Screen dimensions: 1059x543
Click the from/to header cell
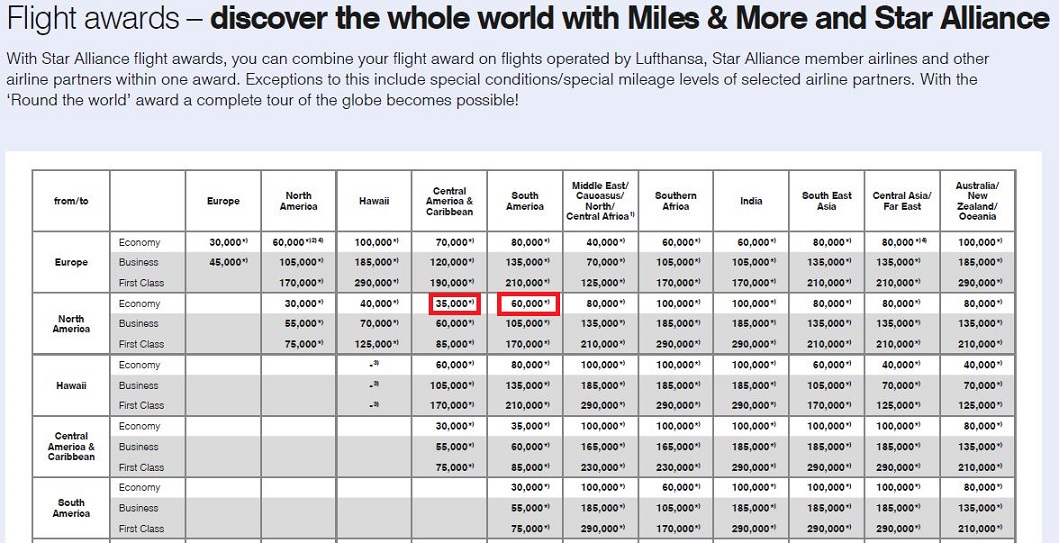(x=71, y=201)
